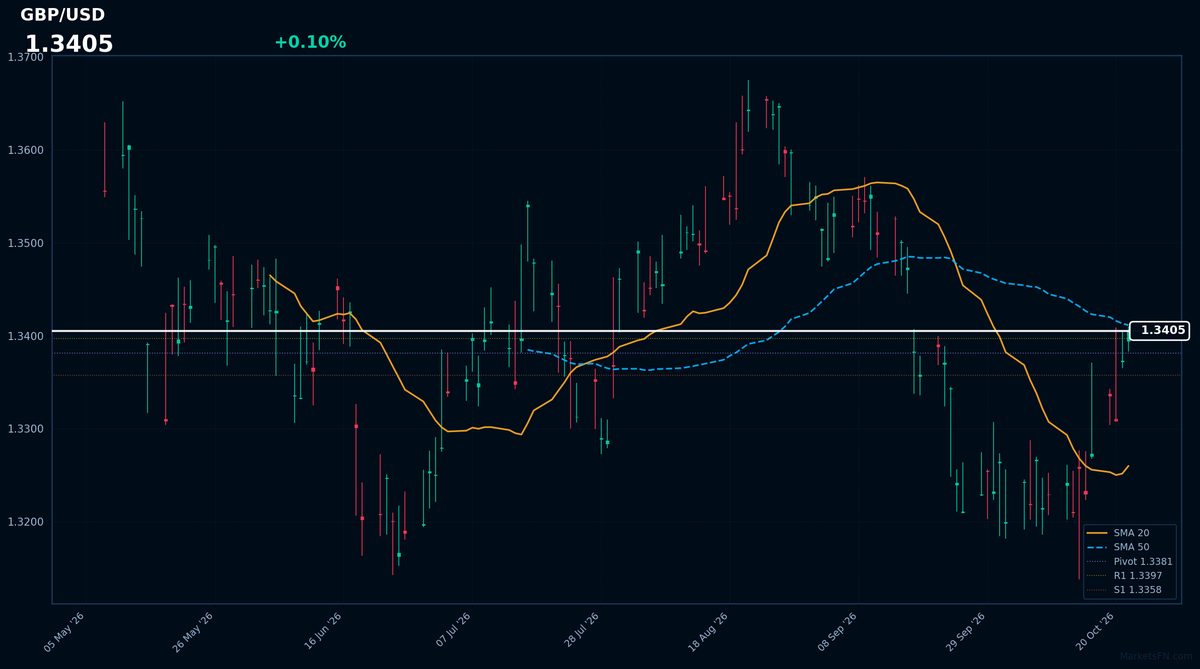Click the 1.3405 current price tag on axis
1200x669 pixels.
pyautogui.click(x=1159, y=330)
